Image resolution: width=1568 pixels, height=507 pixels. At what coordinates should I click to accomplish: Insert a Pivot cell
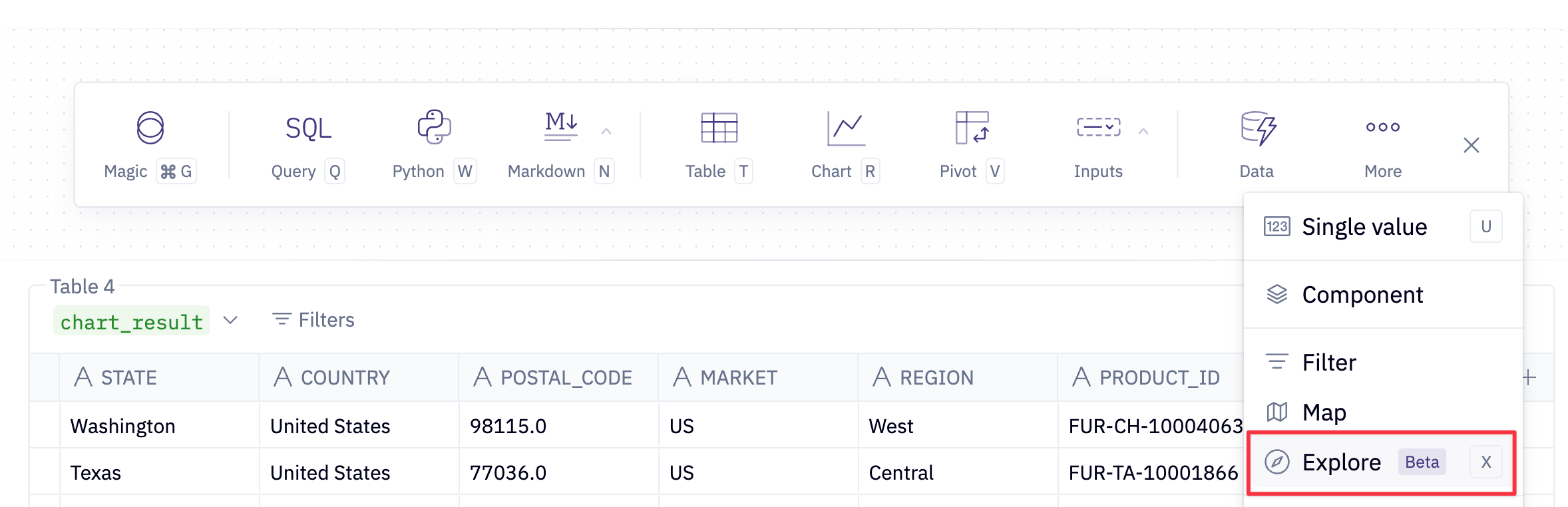point(971,144)
